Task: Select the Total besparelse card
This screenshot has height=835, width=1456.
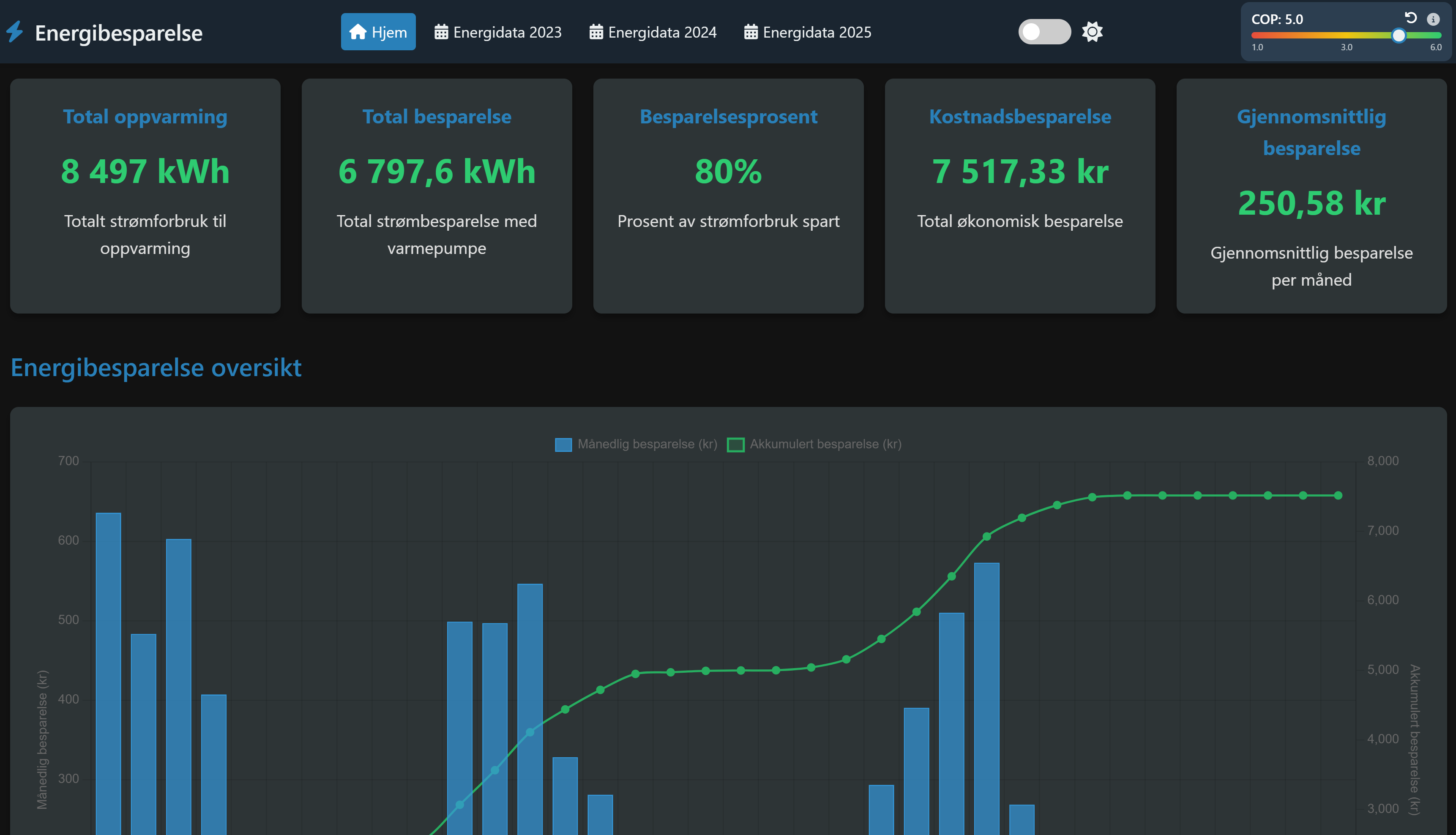Action: coord(437,196)
